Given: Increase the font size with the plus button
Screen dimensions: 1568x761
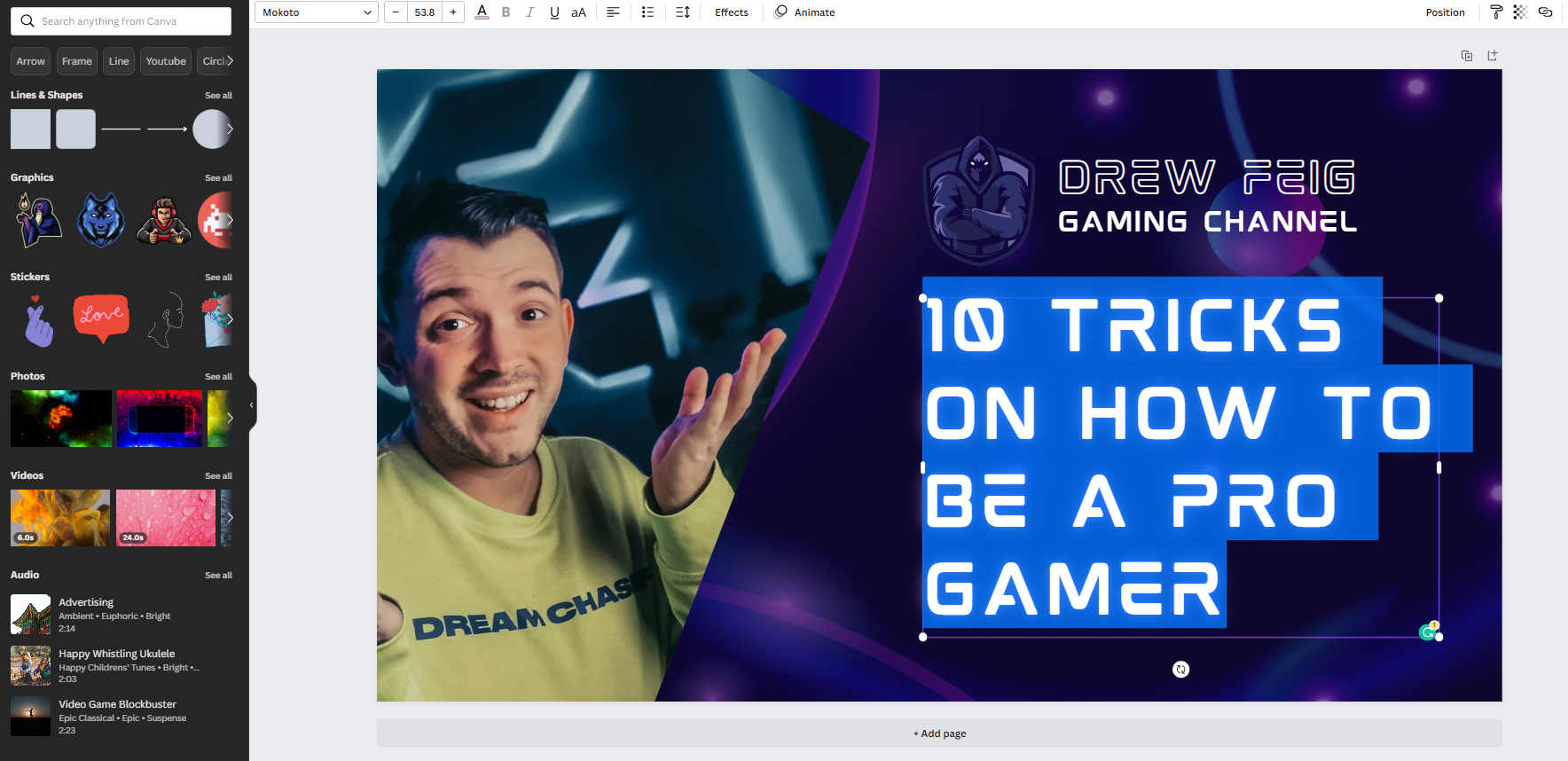Looking at the screenshot, I should (x=453, y=12).
